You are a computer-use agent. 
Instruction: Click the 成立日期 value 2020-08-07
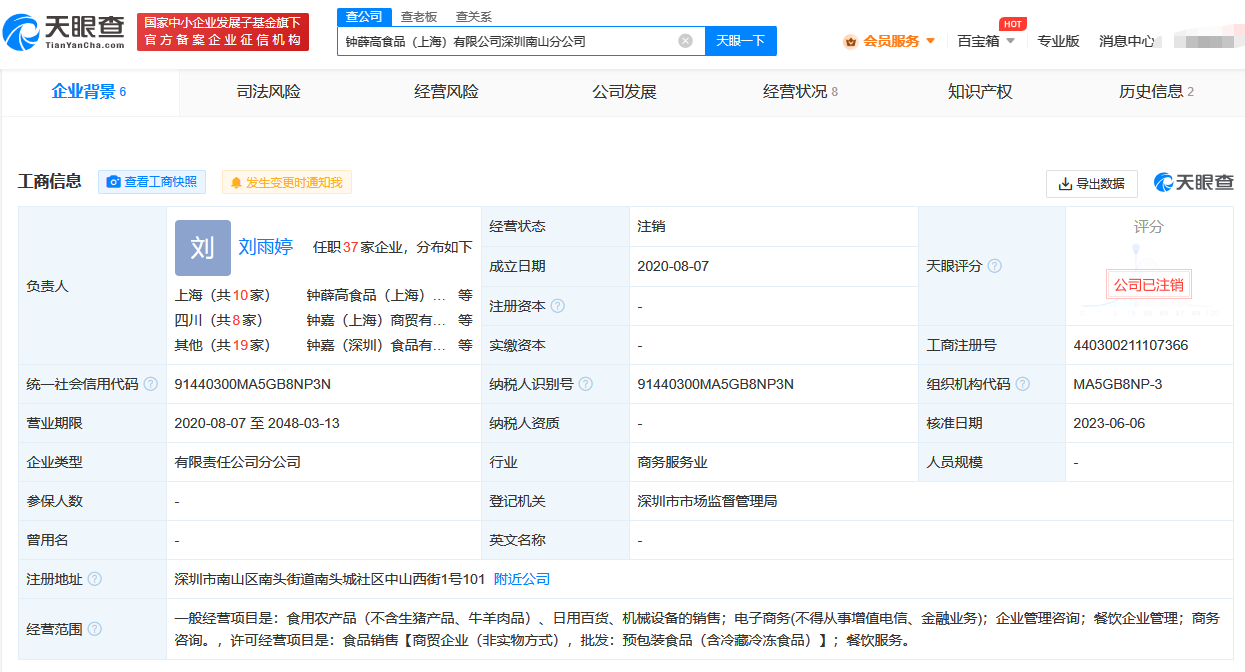pos(671,266)
